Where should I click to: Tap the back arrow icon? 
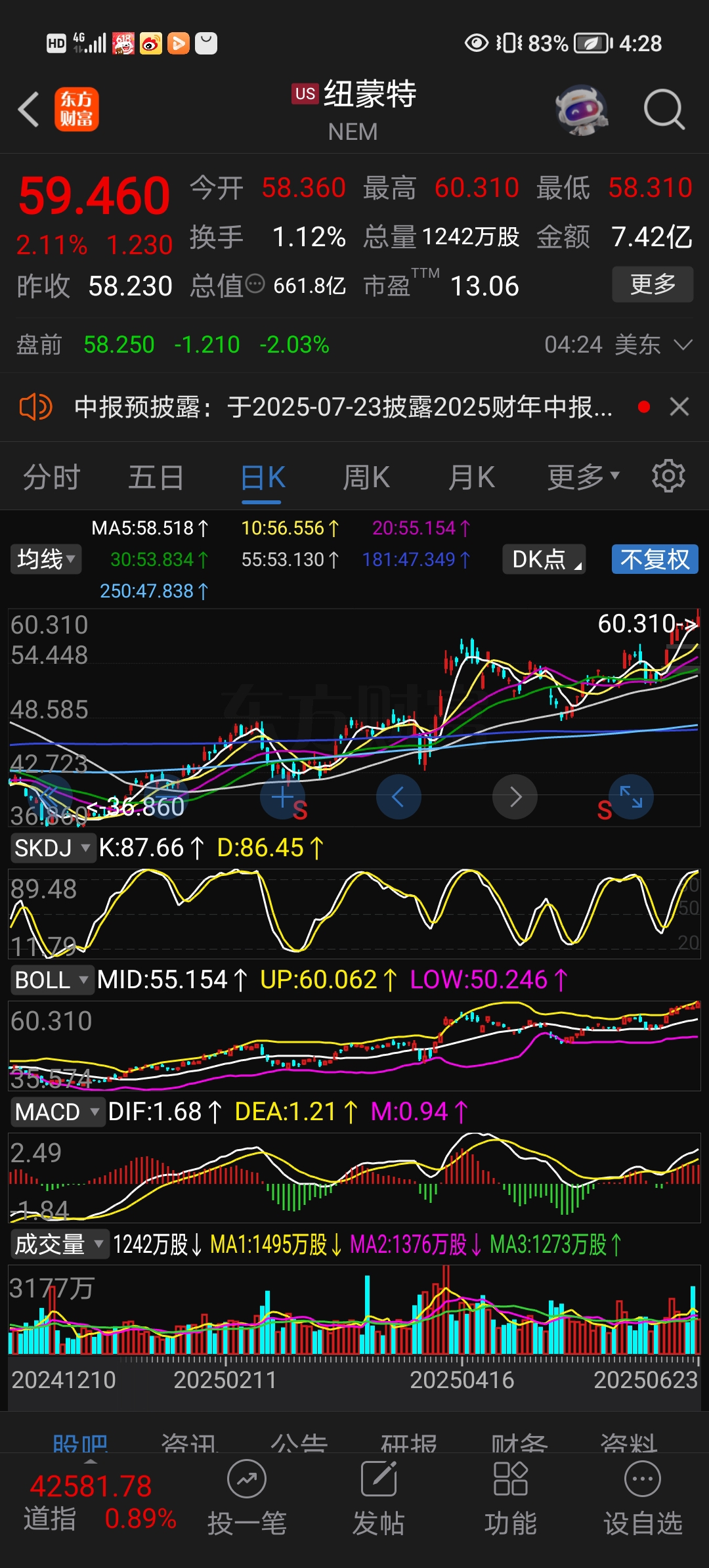pos(28,109)
